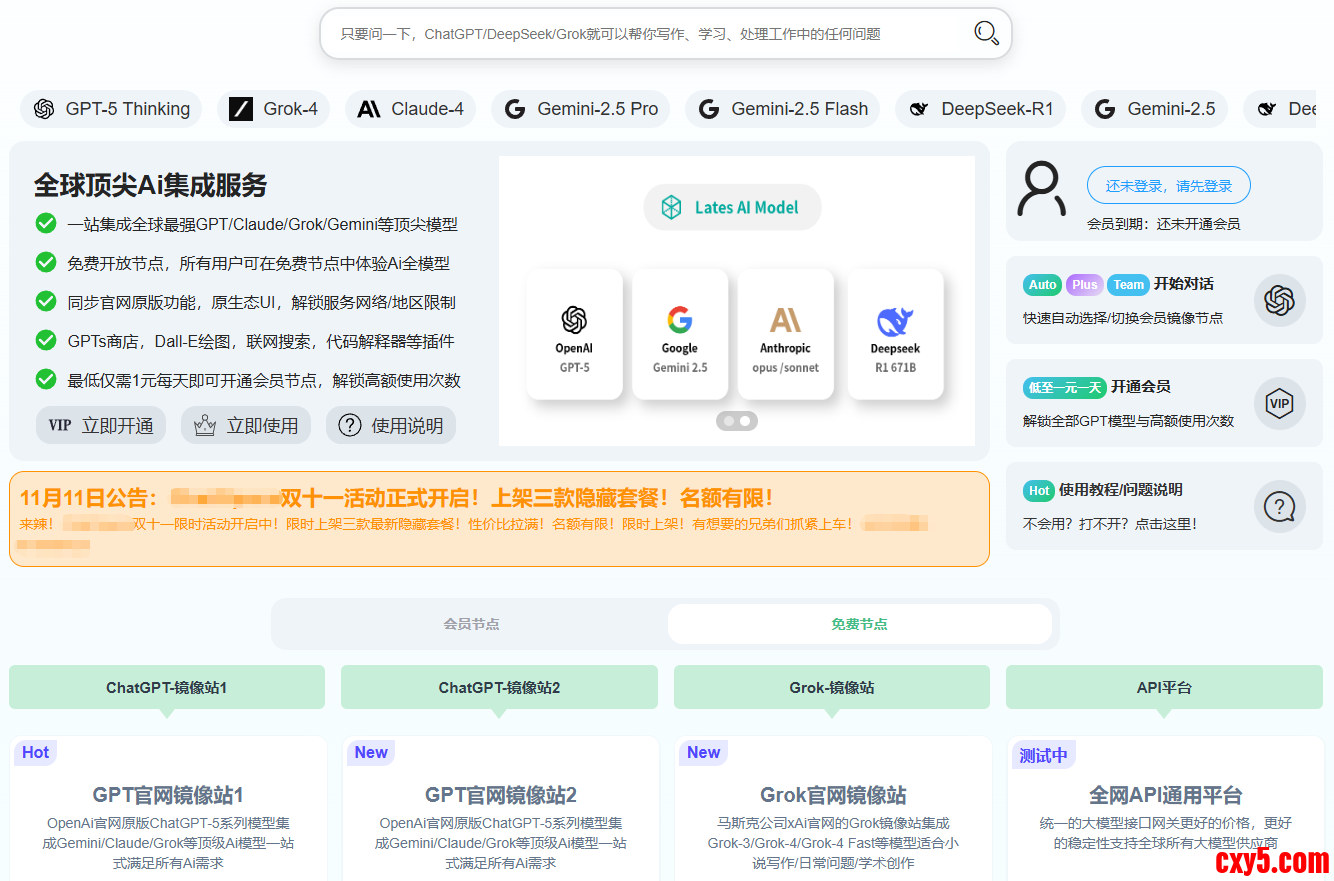This screenshot has height=881, width=1334.
Task: Select the second carousel pagination dot
Action: 745,421
